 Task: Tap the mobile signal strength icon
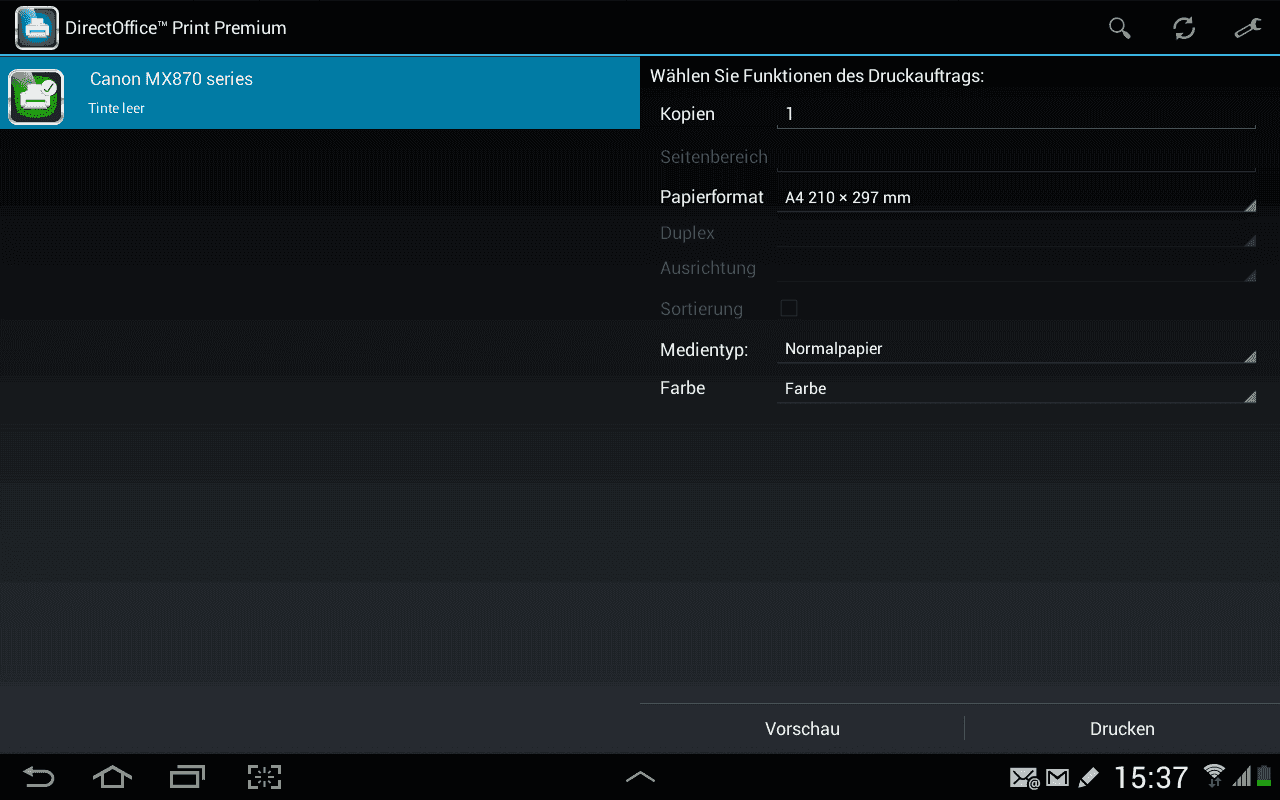[1242, 777]
